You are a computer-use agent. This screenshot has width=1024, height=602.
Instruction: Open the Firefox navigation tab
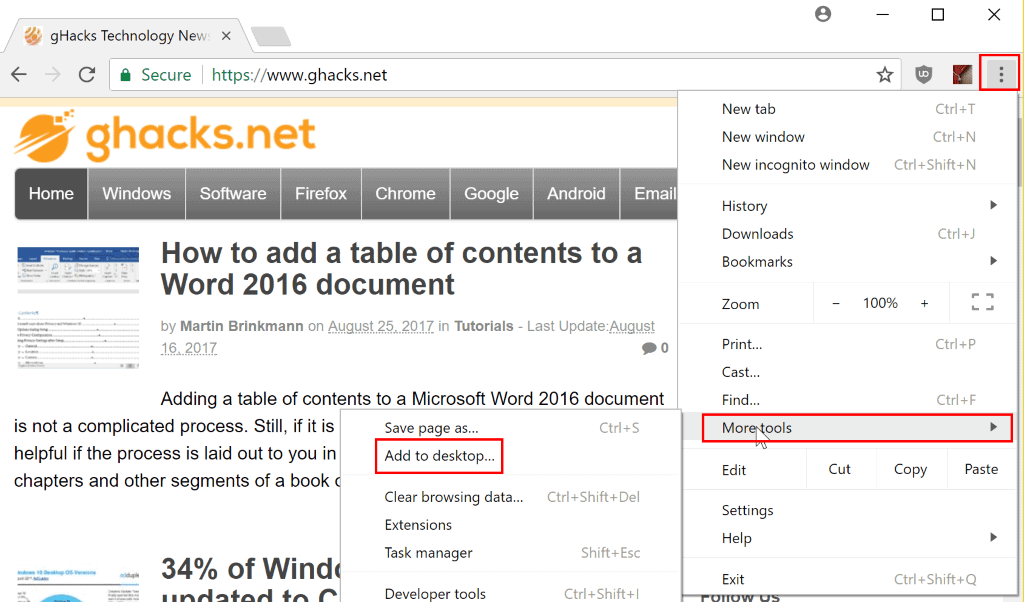coord(321,194)
